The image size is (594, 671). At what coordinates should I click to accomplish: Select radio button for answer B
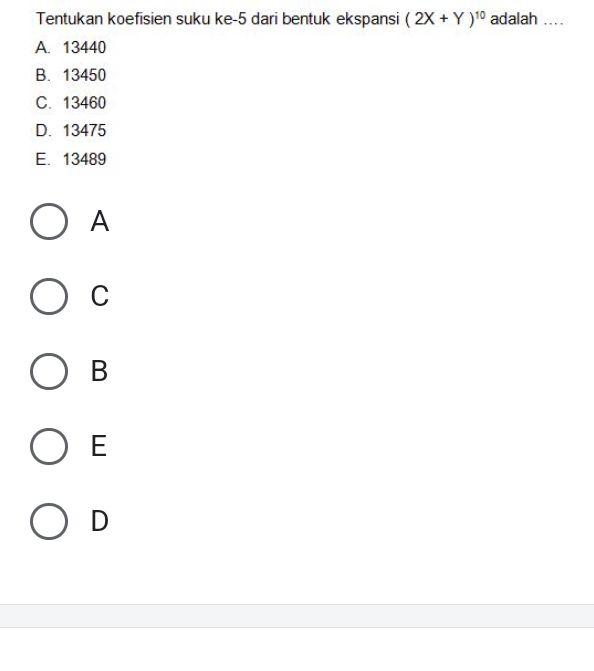[49, 371]
